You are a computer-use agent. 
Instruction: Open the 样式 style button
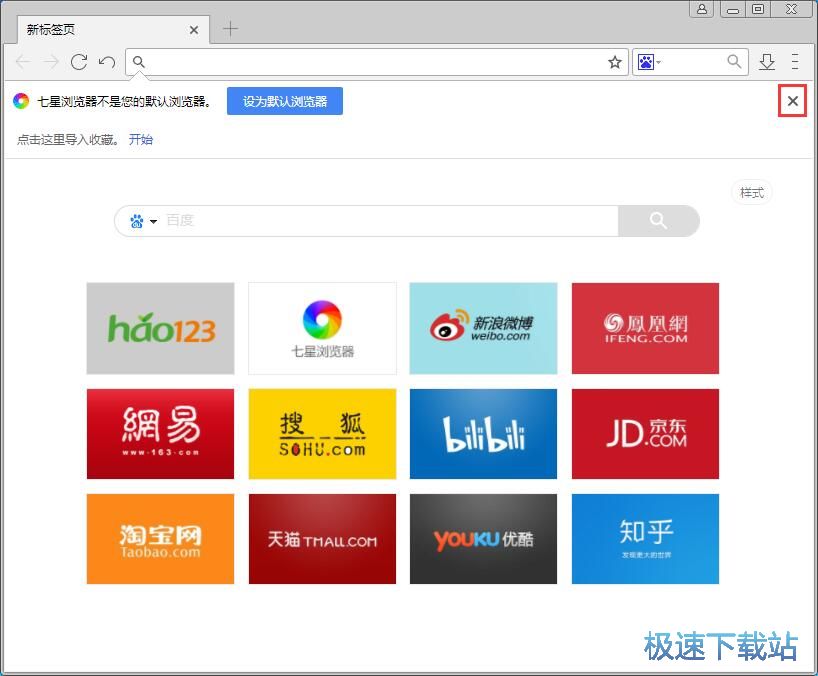[x=752, y=192]
